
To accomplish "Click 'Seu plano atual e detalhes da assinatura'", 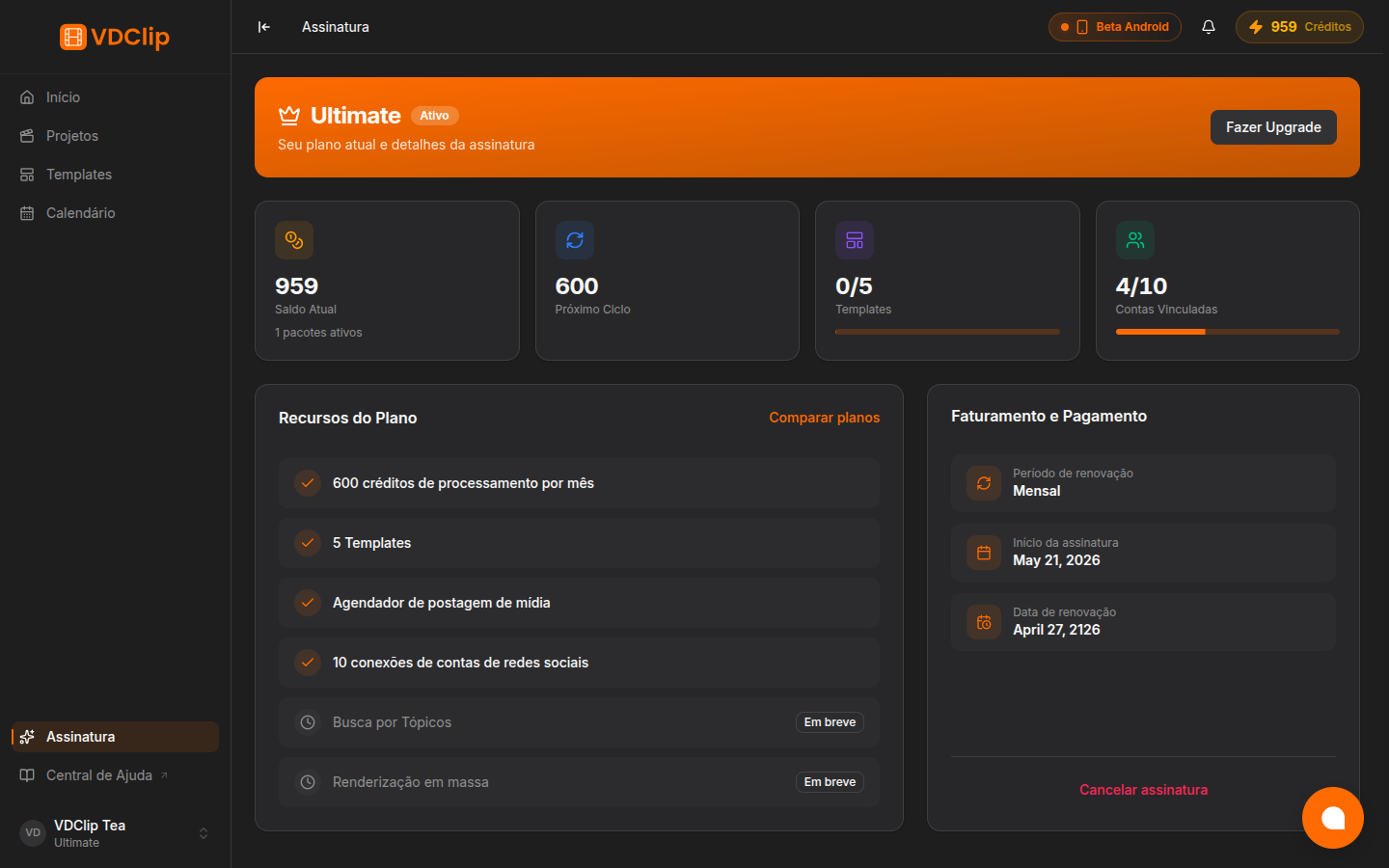I will [406, 145].
